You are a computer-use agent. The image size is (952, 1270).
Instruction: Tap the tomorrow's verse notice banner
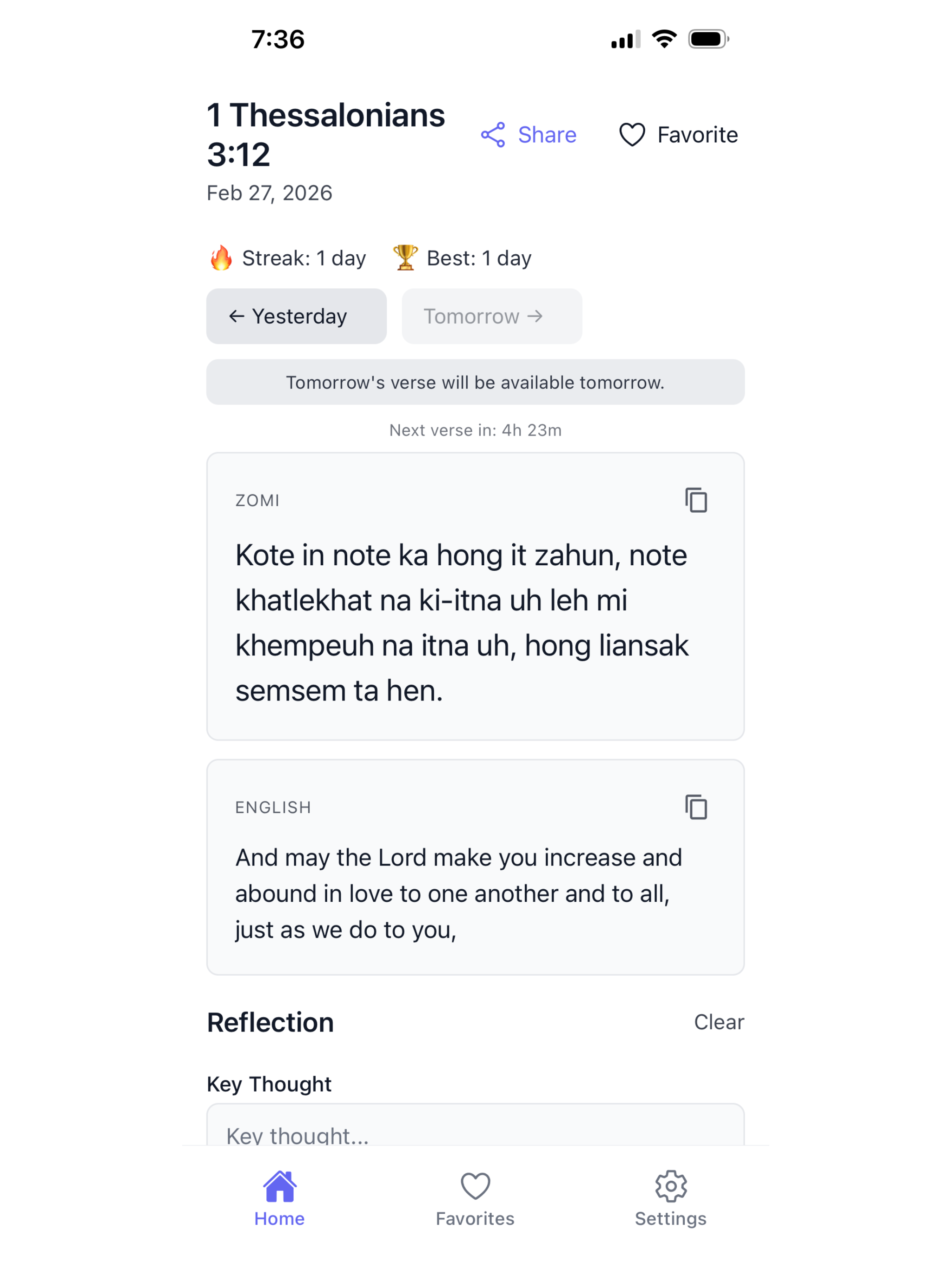tap(476, 383)
